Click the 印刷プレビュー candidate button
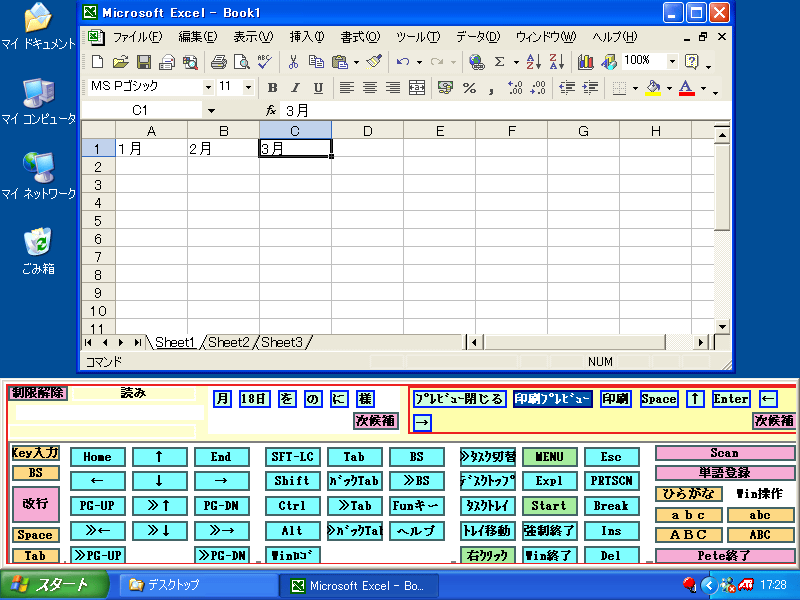 click(553, 398)
